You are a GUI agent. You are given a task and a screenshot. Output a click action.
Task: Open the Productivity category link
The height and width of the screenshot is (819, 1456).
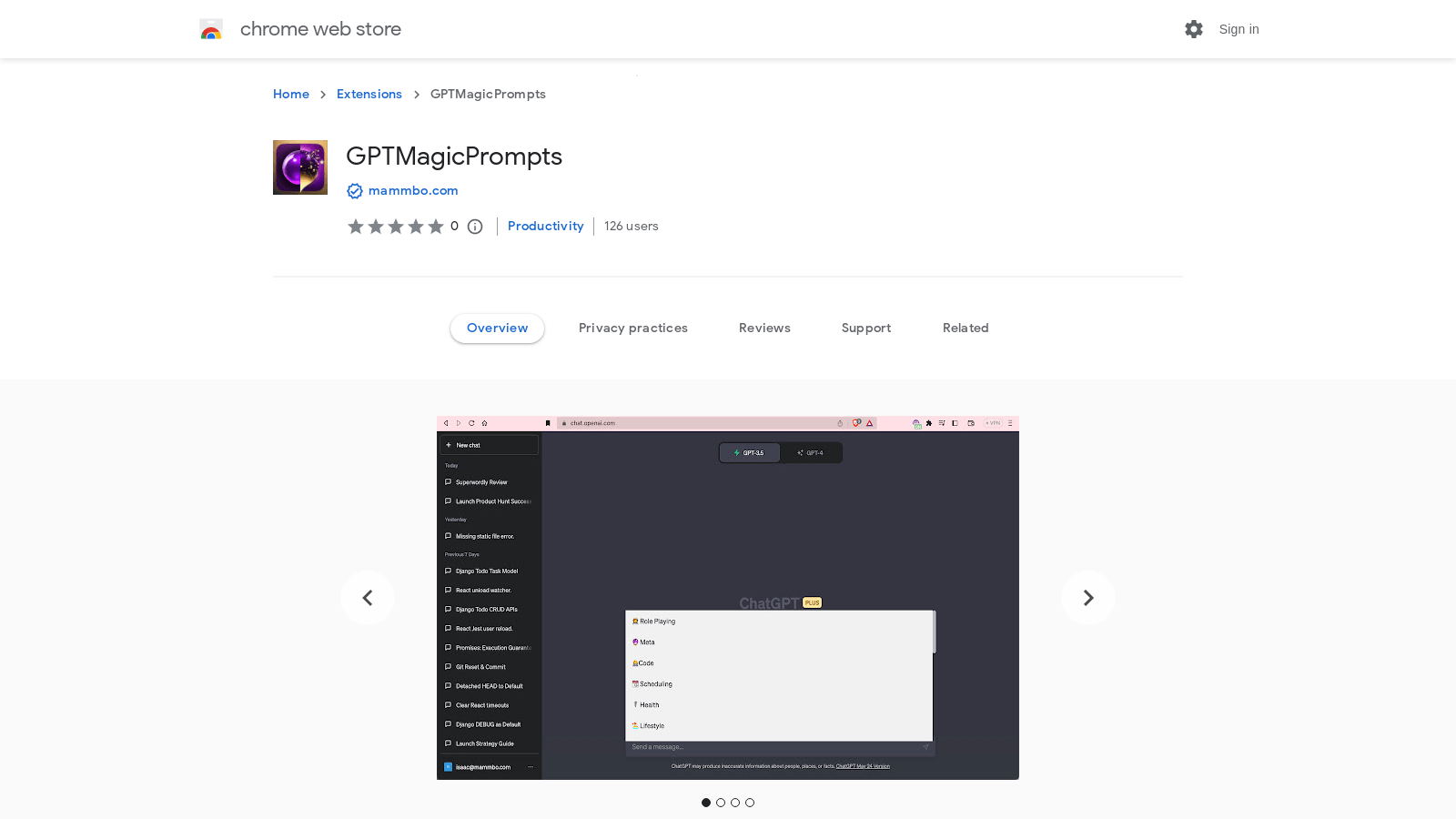pos(546,226)
